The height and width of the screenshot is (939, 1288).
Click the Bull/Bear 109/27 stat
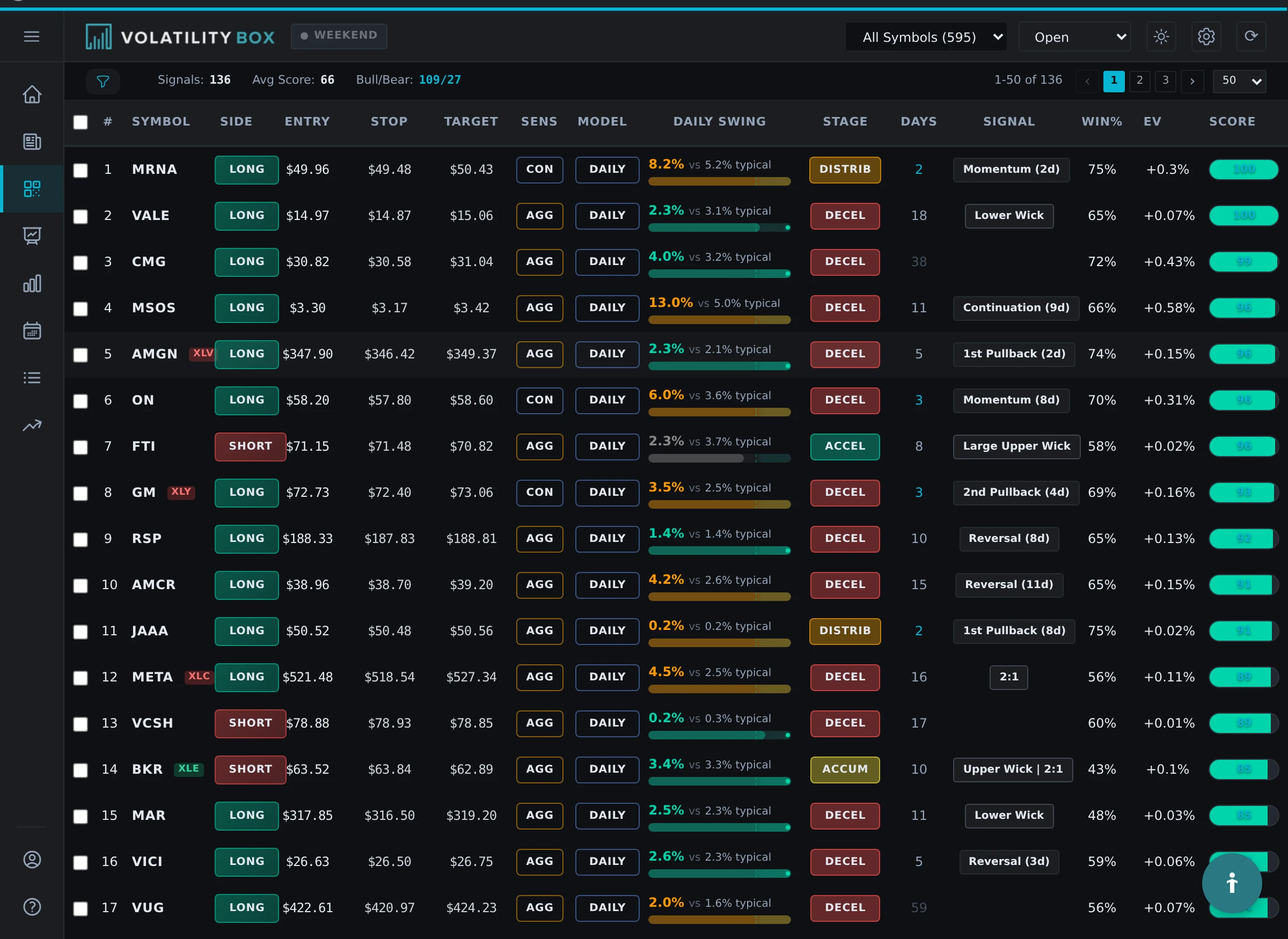point(409,79)
